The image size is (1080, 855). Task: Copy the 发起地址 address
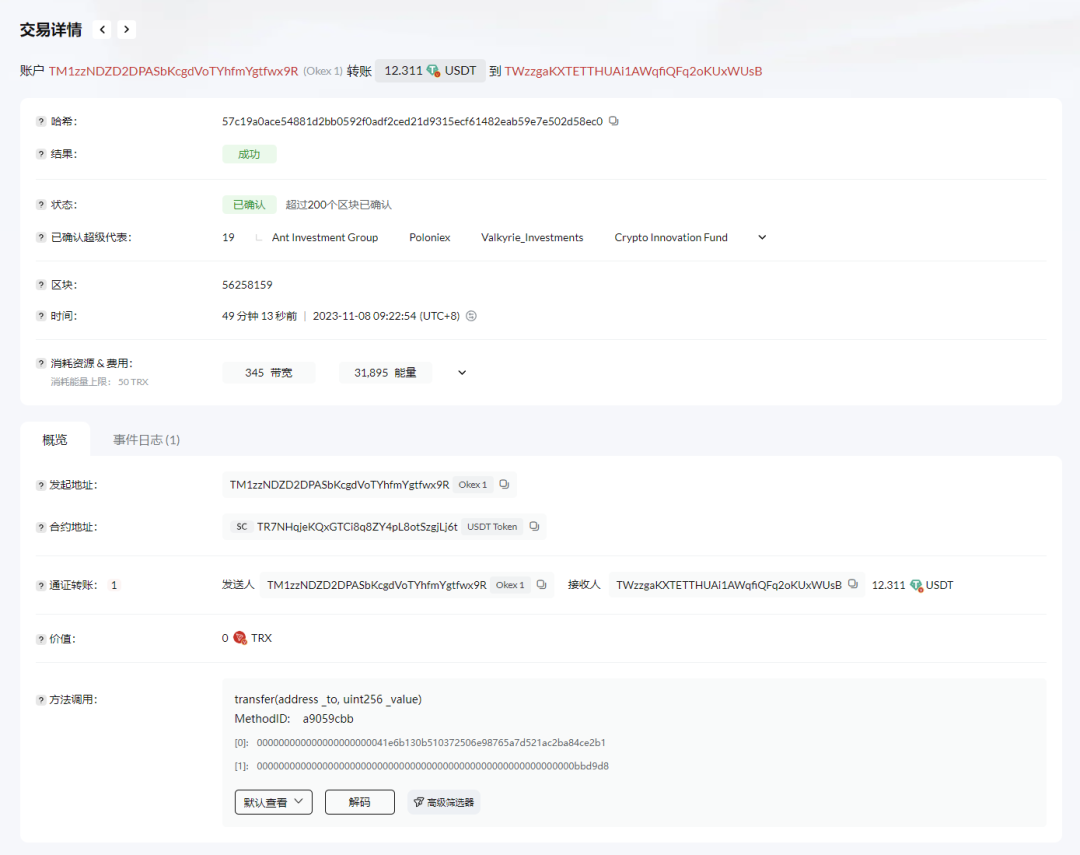point(504,484)
